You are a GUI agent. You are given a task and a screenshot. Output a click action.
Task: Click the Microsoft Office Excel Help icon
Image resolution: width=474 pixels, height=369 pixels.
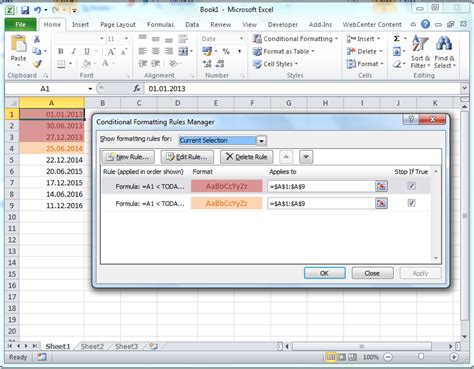425,24
